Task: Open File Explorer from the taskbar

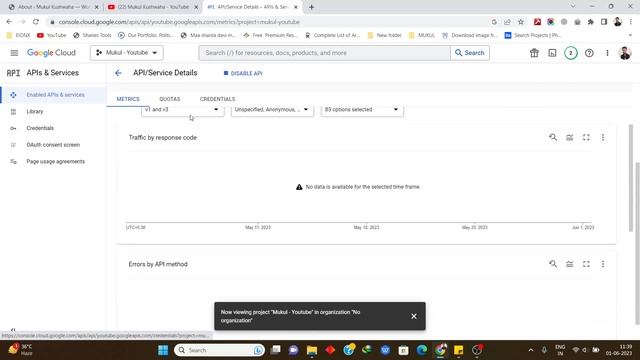Action: 312,350
